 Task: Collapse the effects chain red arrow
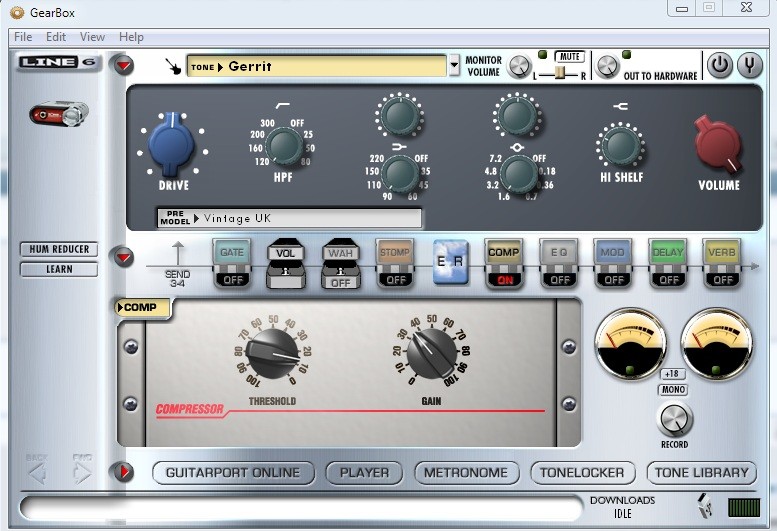(x=123, y=257)
